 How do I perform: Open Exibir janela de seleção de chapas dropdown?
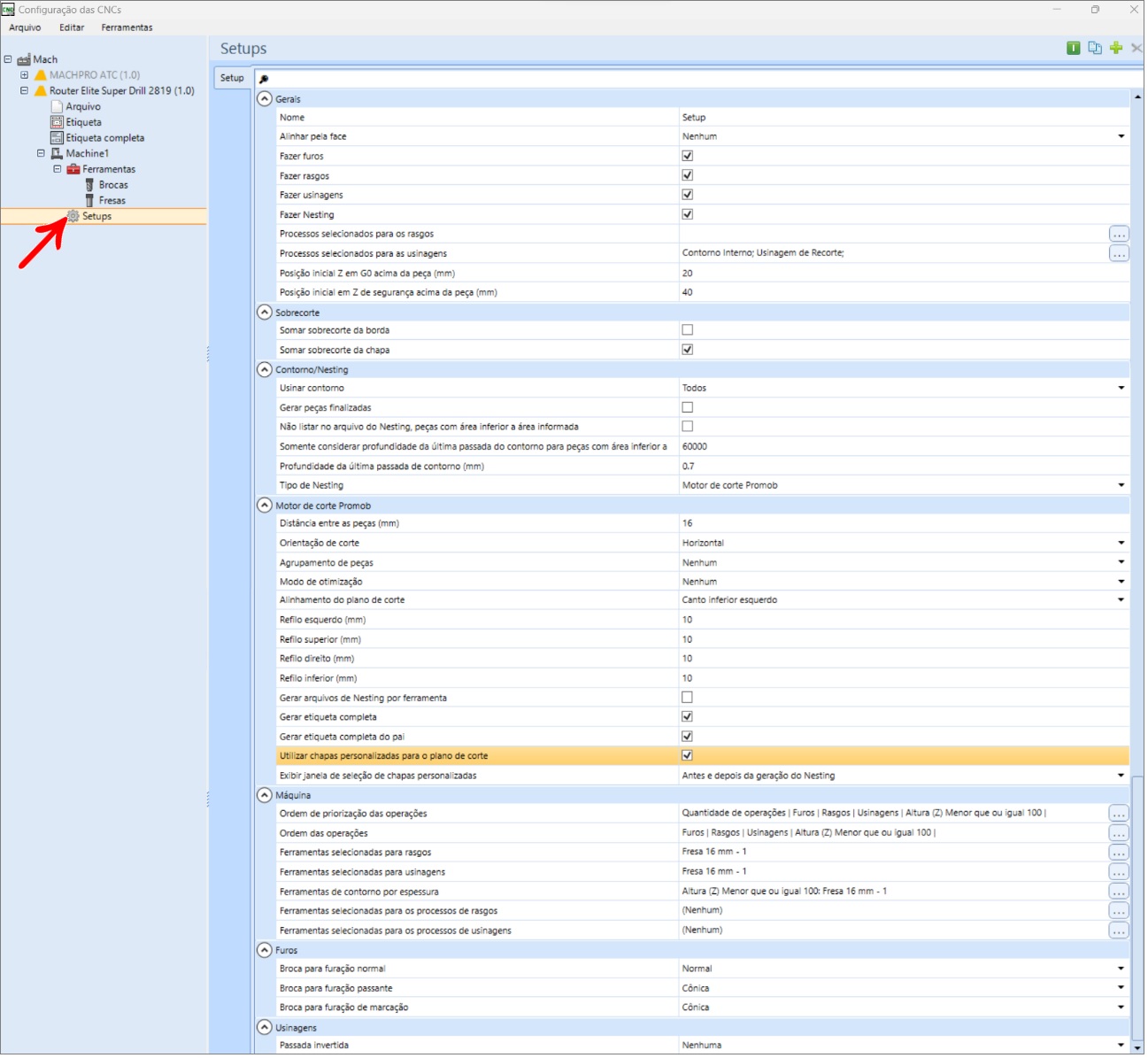tap(1121, 776)
